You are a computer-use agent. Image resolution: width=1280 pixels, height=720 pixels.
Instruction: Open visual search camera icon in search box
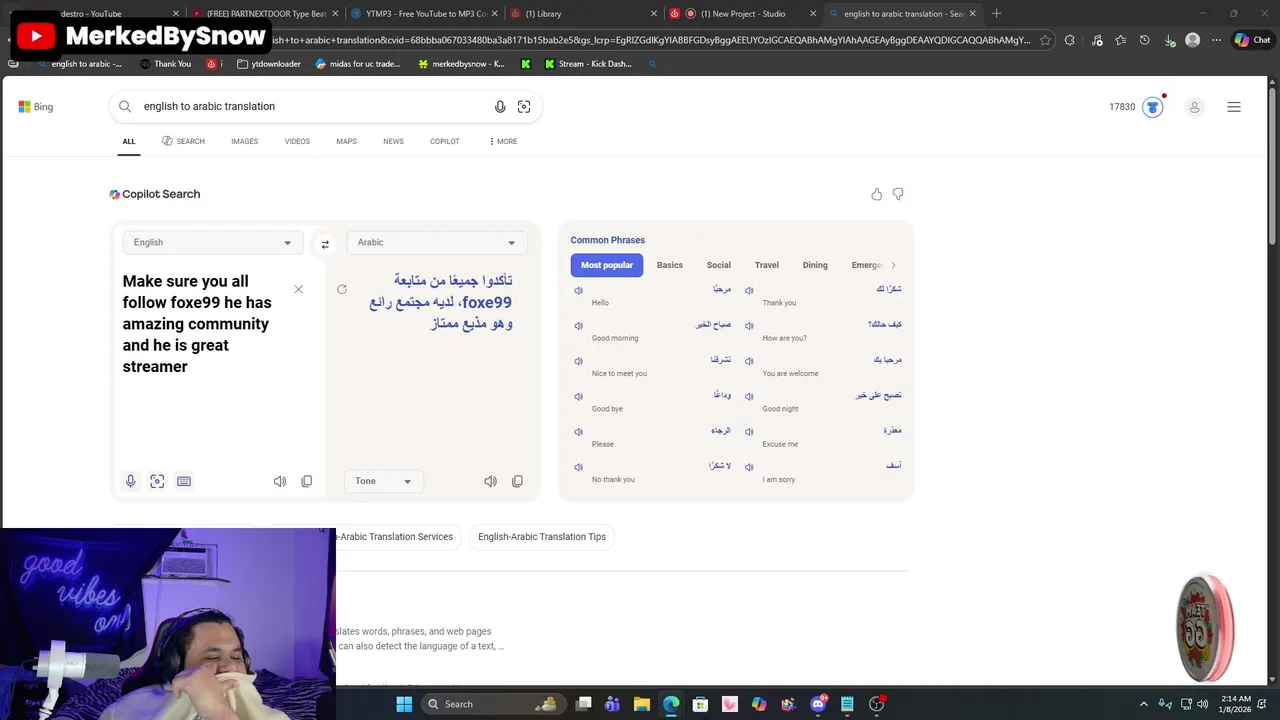click(524, 107)
